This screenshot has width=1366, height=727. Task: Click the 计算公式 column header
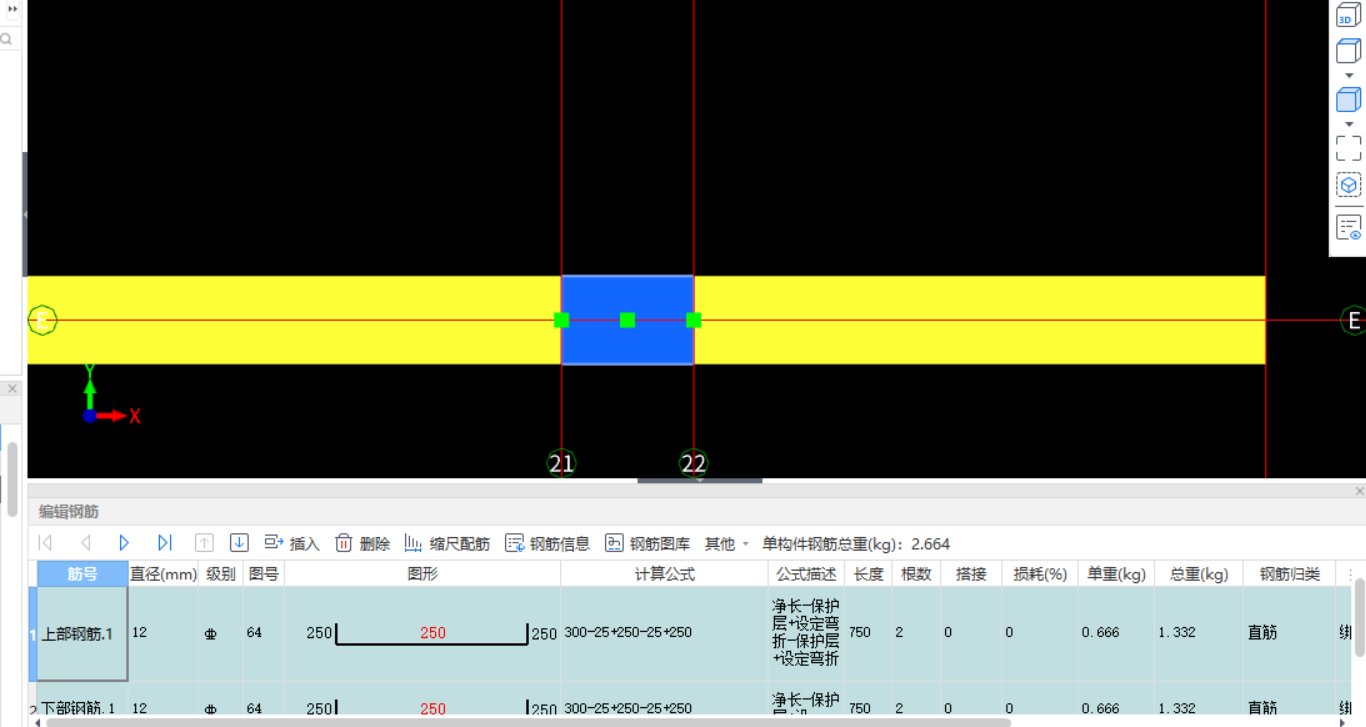point(665,574)
